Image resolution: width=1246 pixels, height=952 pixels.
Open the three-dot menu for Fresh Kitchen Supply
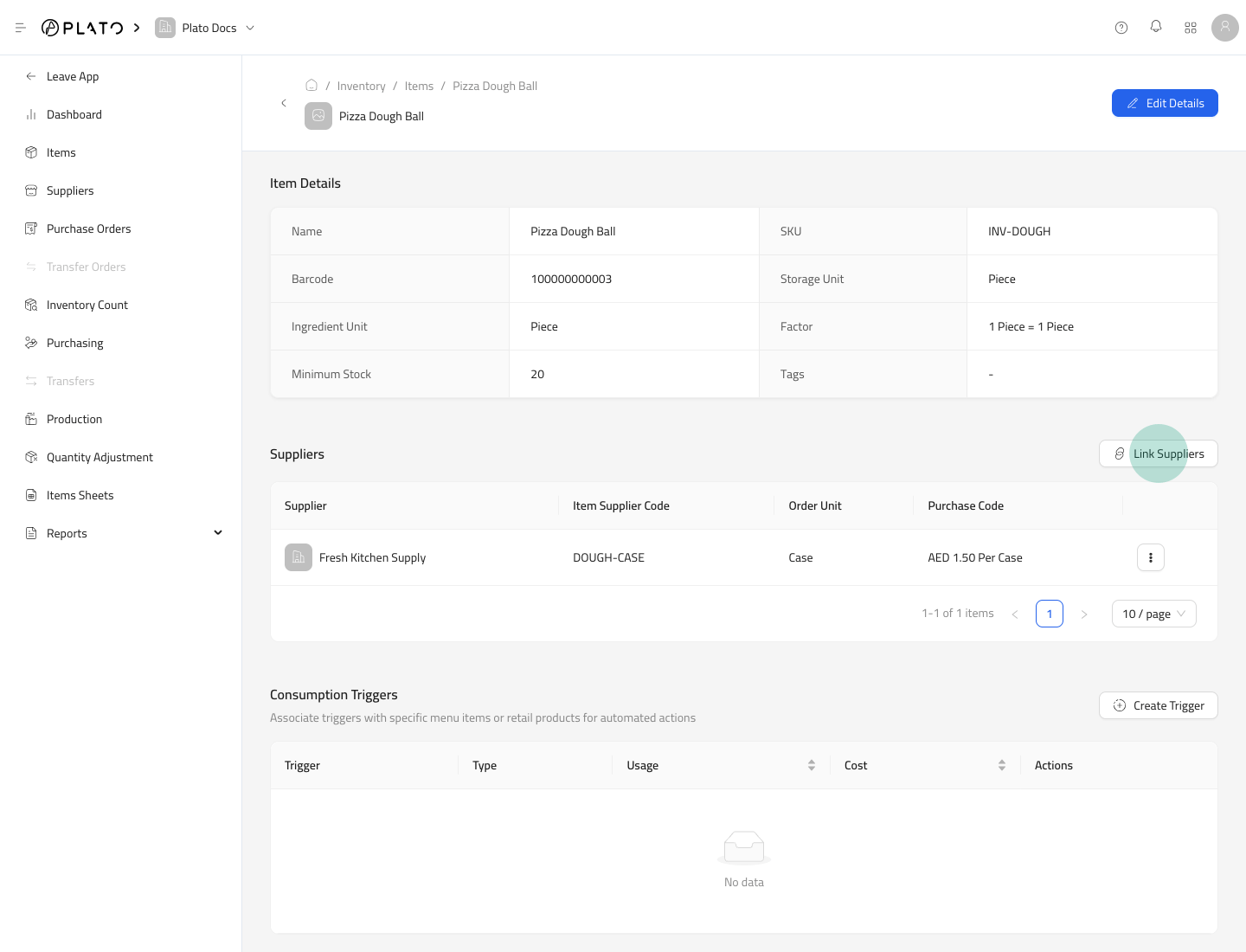[x=1151, y=557]
